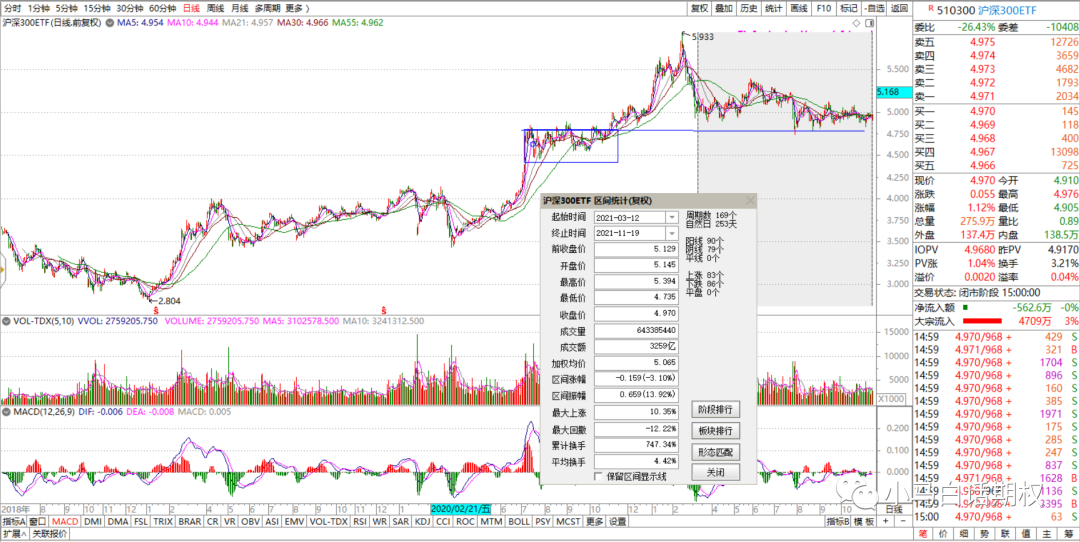Open the 起始时间 date dropdown
The image size is (1080, 542).
point(673,217)
